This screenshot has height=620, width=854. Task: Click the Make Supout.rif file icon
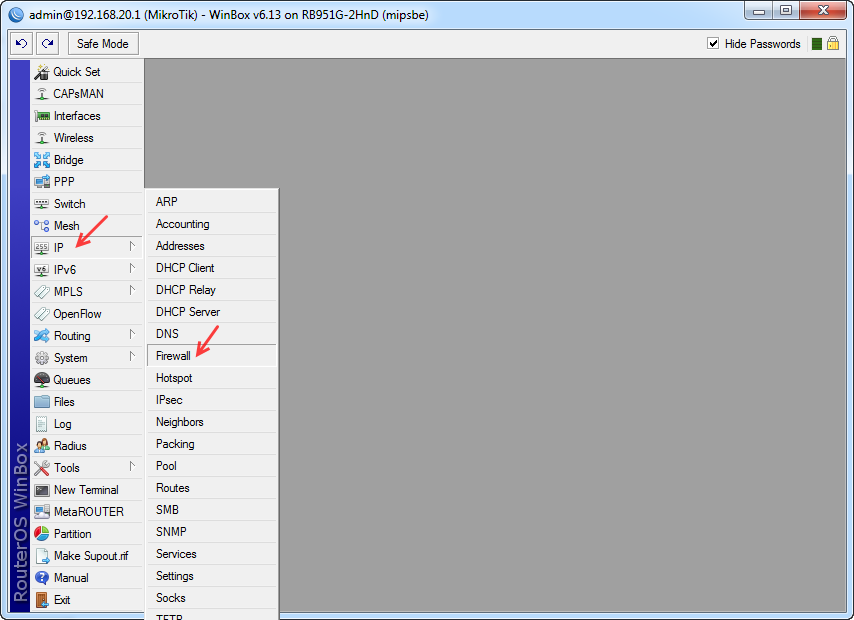tap(42, 556)
